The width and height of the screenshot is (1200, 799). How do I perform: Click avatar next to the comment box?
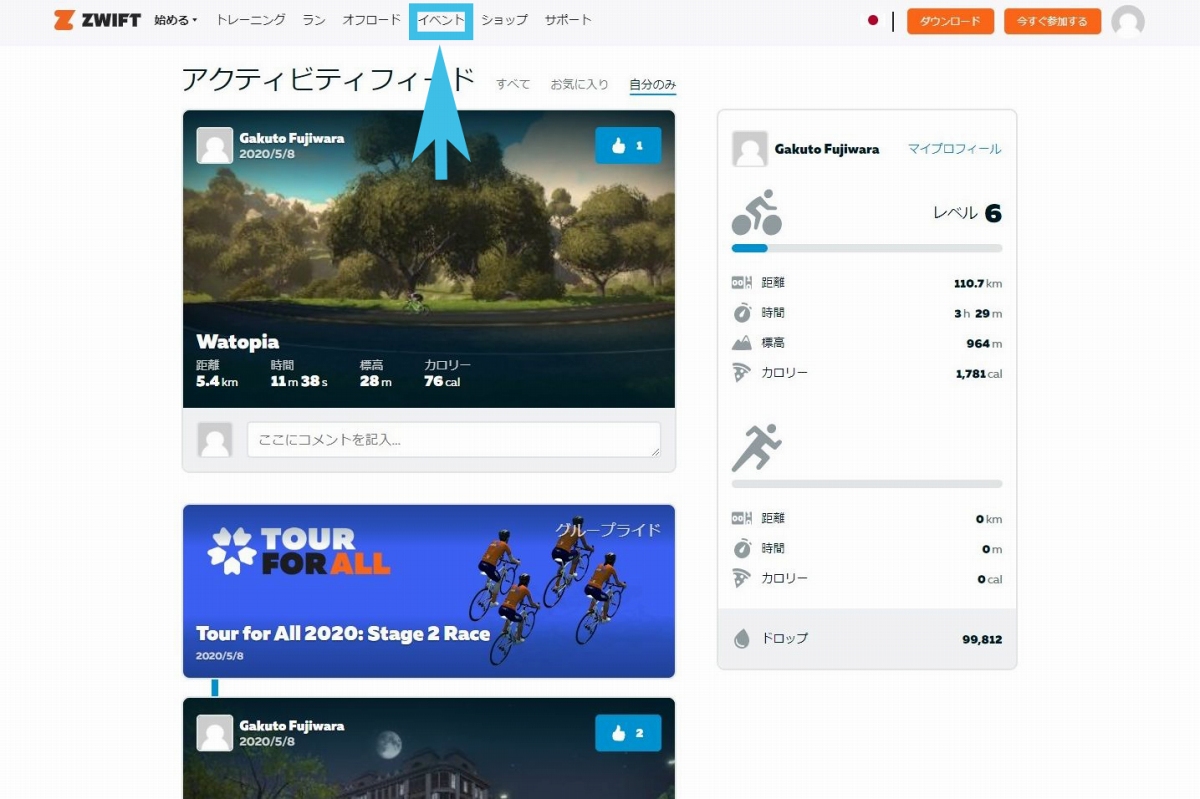point(215,439)
